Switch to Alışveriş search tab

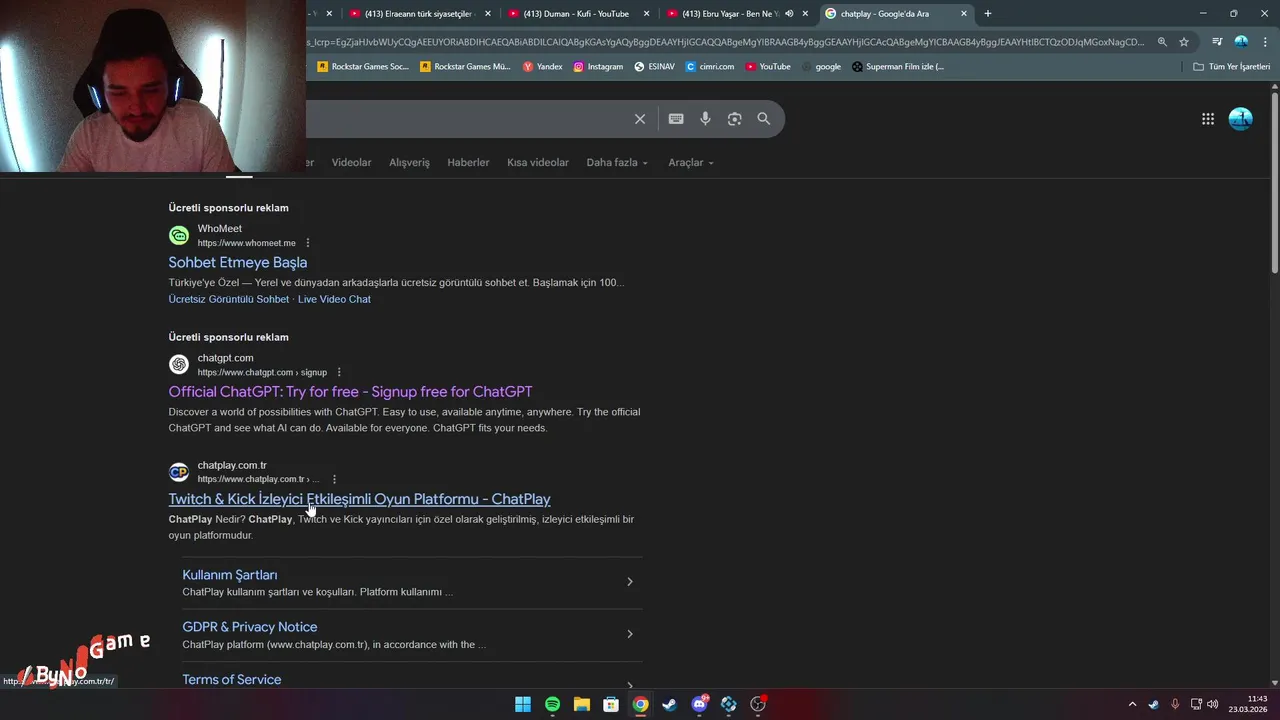point(409,162)
